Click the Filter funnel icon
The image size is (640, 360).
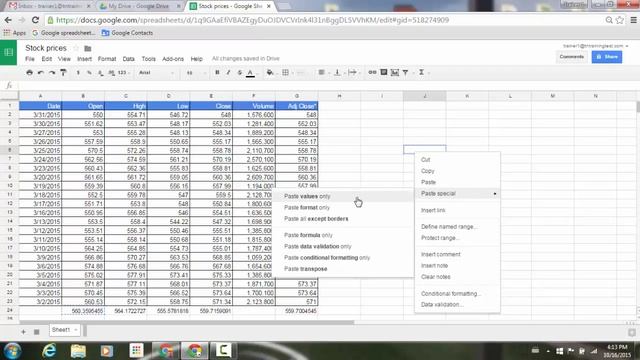click(x=406, y=73)
